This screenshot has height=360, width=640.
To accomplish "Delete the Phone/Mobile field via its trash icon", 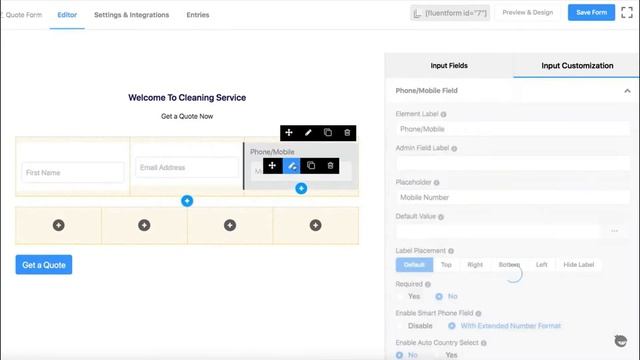I will pyautogui.click(x=330, y=166).
